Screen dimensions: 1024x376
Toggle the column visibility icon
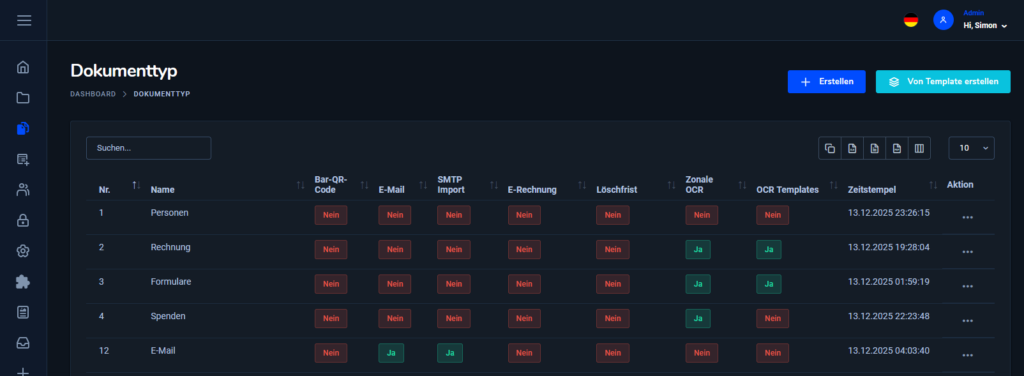[x=919, y=148]
